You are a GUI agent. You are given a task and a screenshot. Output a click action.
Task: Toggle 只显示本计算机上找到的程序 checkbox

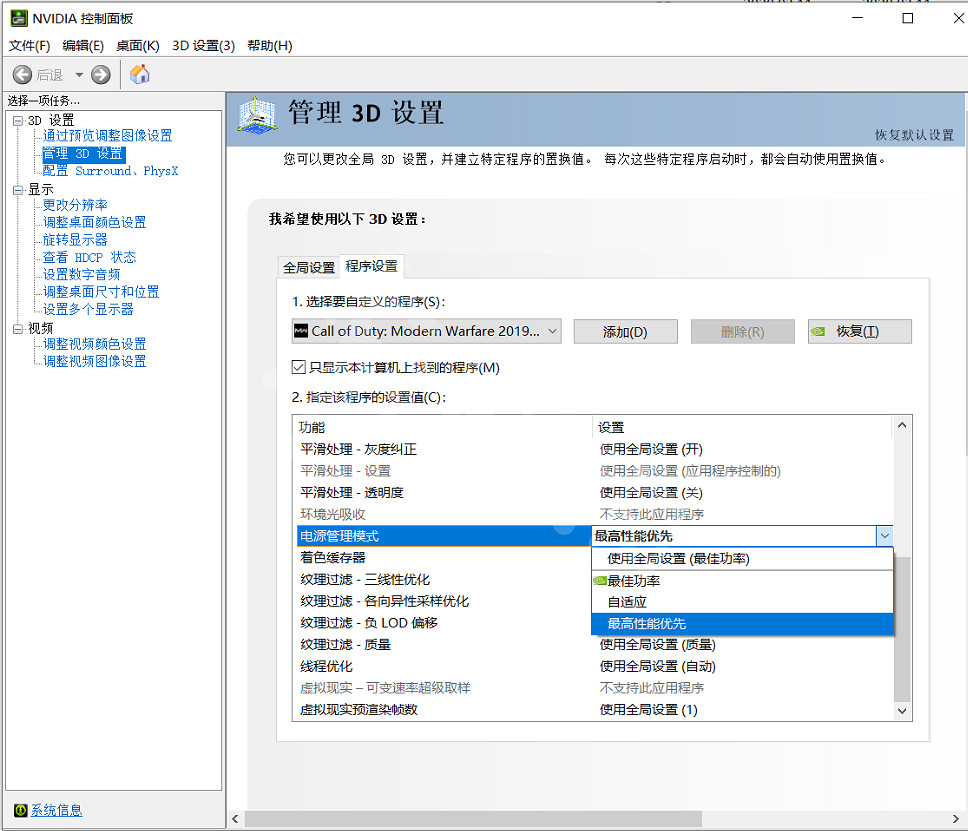[x=299, y=367]
